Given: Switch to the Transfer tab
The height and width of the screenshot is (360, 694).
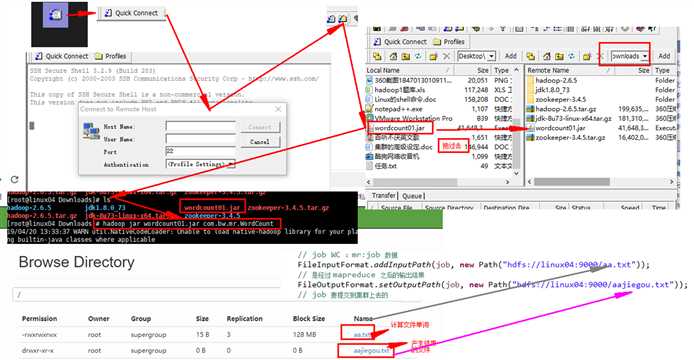Looking at the screenshot, I should coord(383,195).
